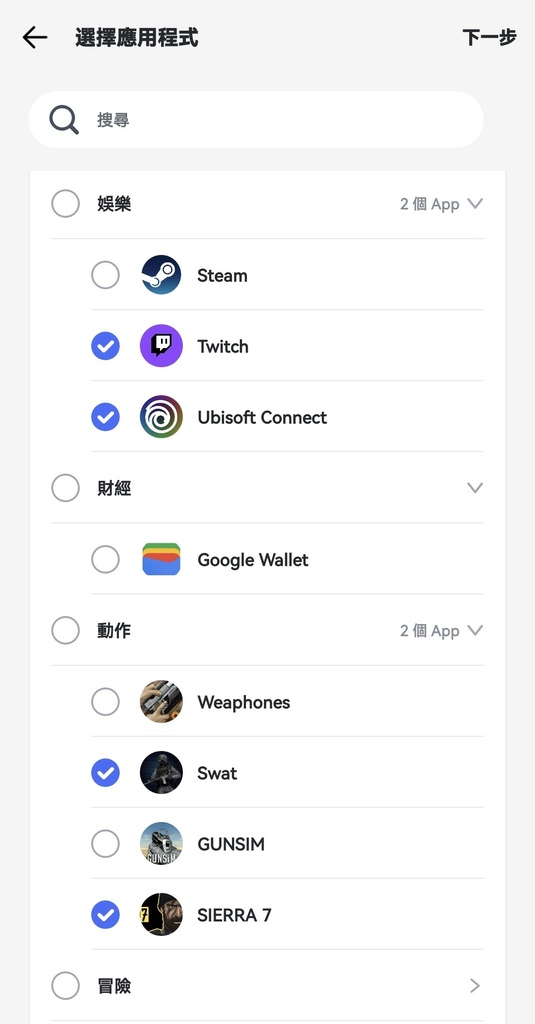Tap the Weaphones app icon
The width and height of the screenshot is (535, 1024).
[161, 701]
